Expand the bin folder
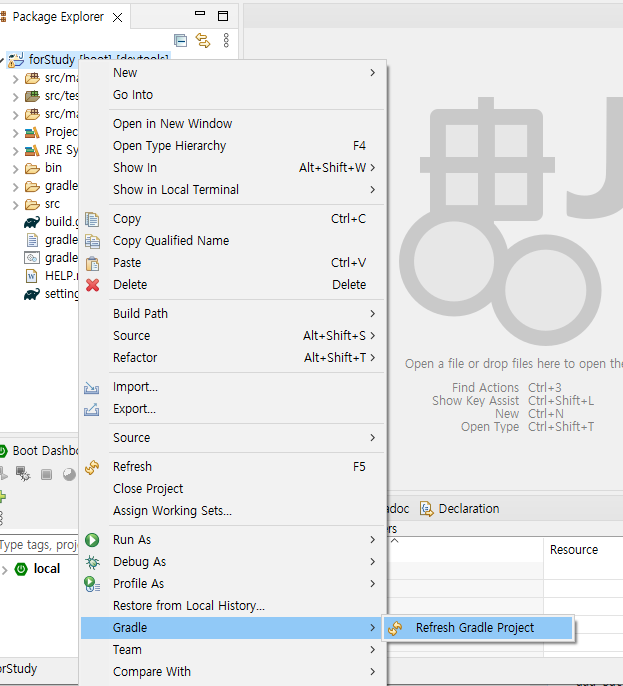 pyautogui.click(x=15, y=169)
